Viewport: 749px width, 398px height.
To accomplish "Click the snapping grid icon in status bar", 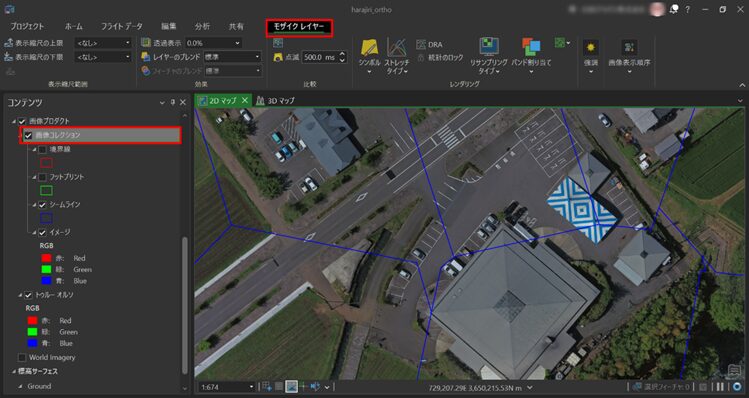I will [267, 387].
